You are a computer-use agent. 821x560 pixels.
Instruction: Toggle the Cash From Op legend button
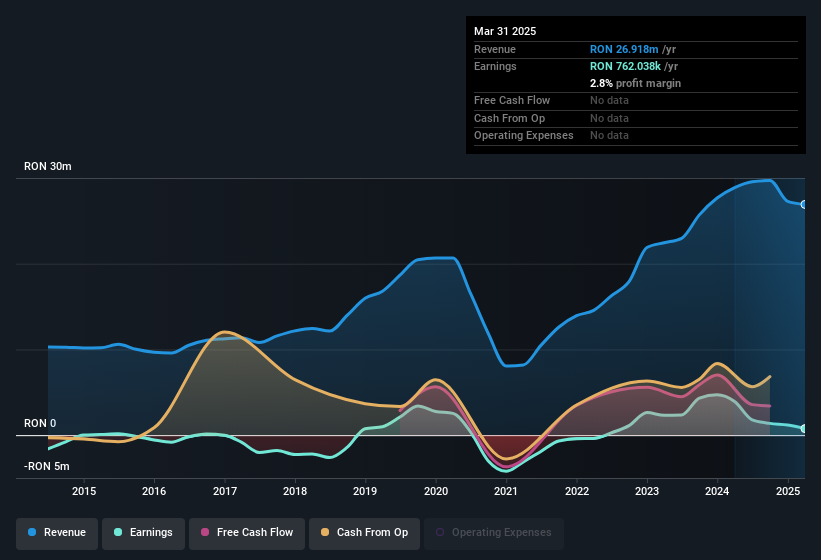tap(364, 533)
